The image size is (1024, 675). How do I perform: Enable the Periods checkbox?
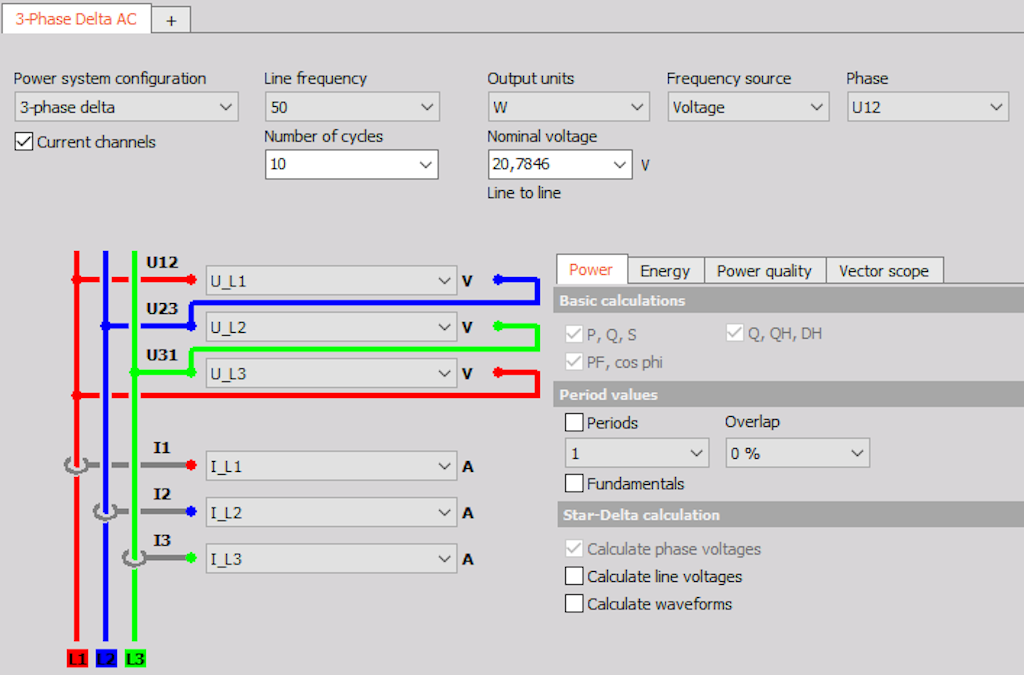(574, 422)
